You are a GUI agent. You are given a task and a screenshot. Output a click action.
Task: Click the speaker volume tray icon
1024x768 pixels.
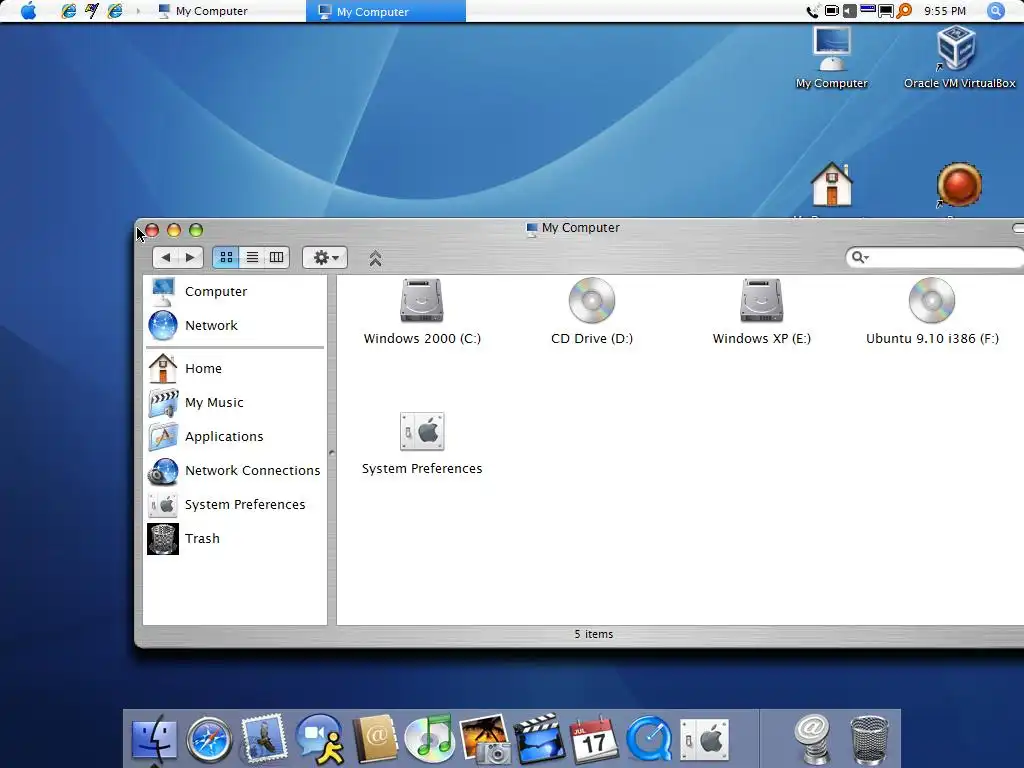pyautogui.click(x=850, y=10)
